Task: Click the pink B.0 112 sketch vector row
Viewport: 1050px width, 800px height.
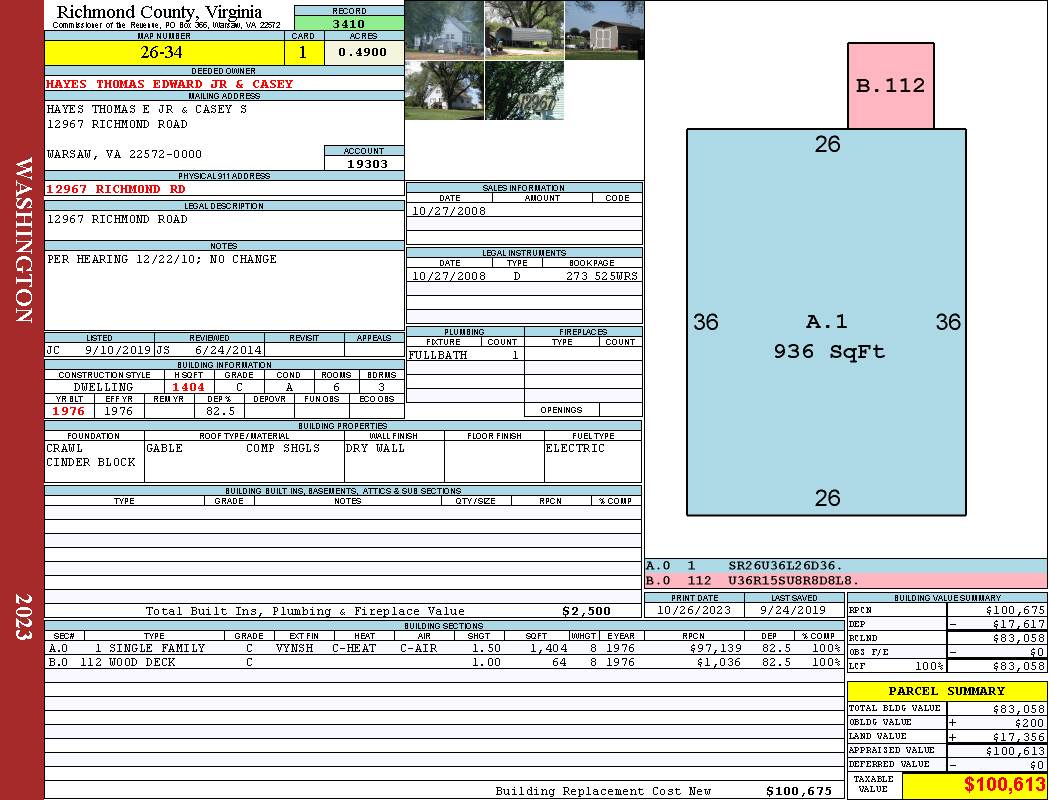Action: click(845, 580)
